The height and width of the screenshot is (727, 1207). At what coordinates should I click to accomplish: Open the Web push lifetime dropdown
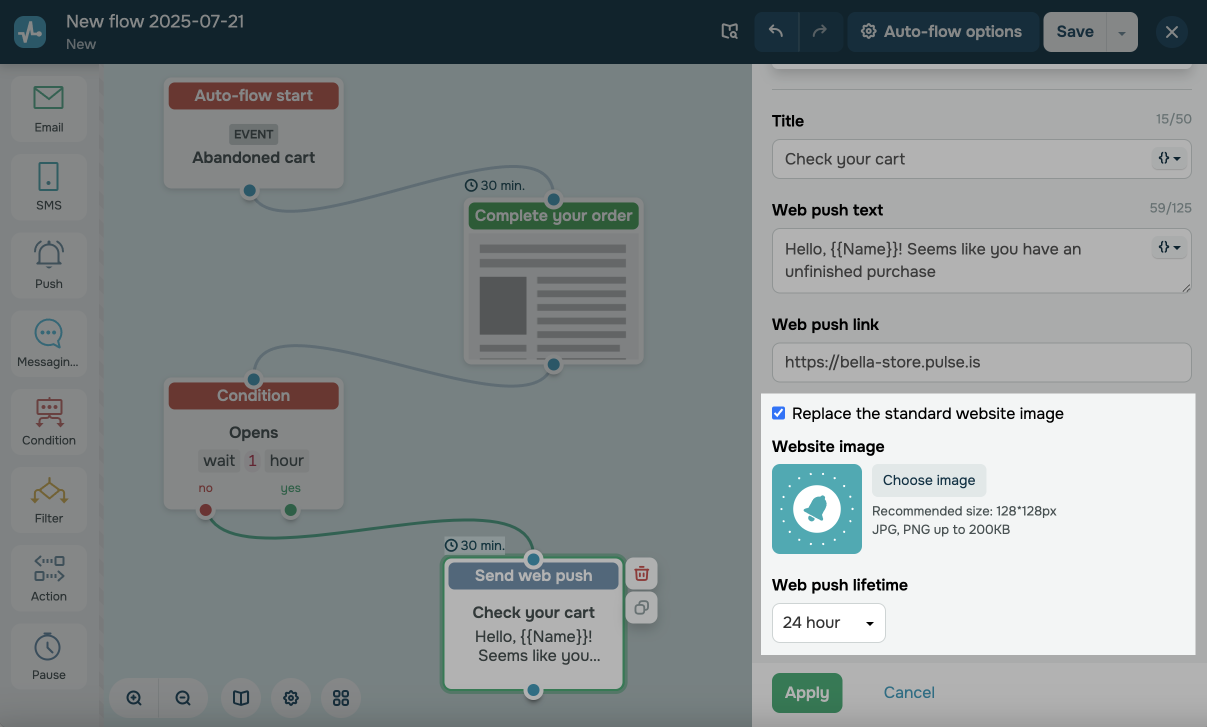coord(828,623)
